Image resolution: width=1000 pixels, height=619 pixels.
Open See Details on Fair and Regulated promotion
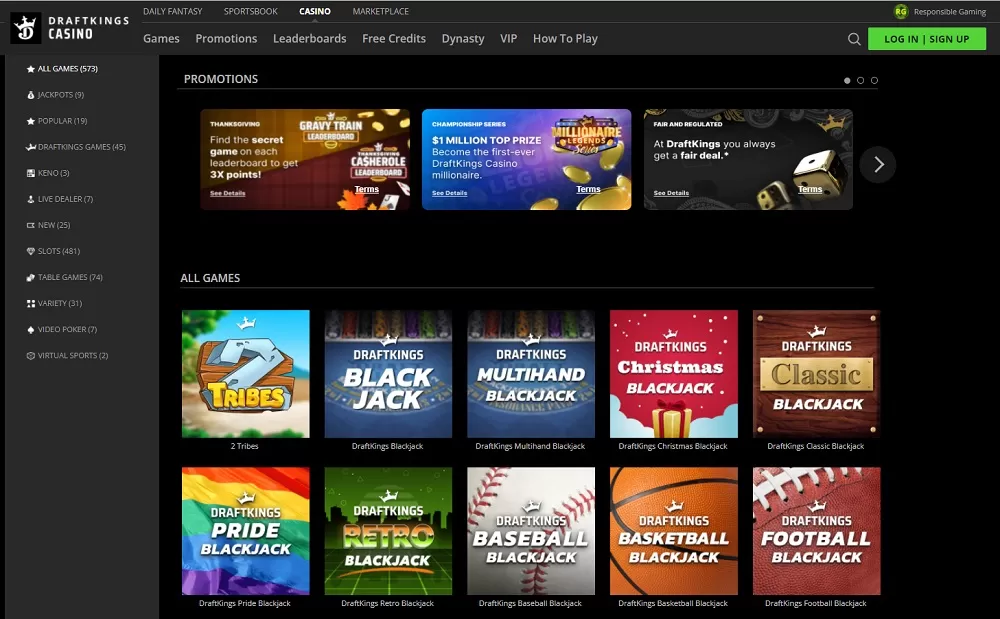point(671,193)
